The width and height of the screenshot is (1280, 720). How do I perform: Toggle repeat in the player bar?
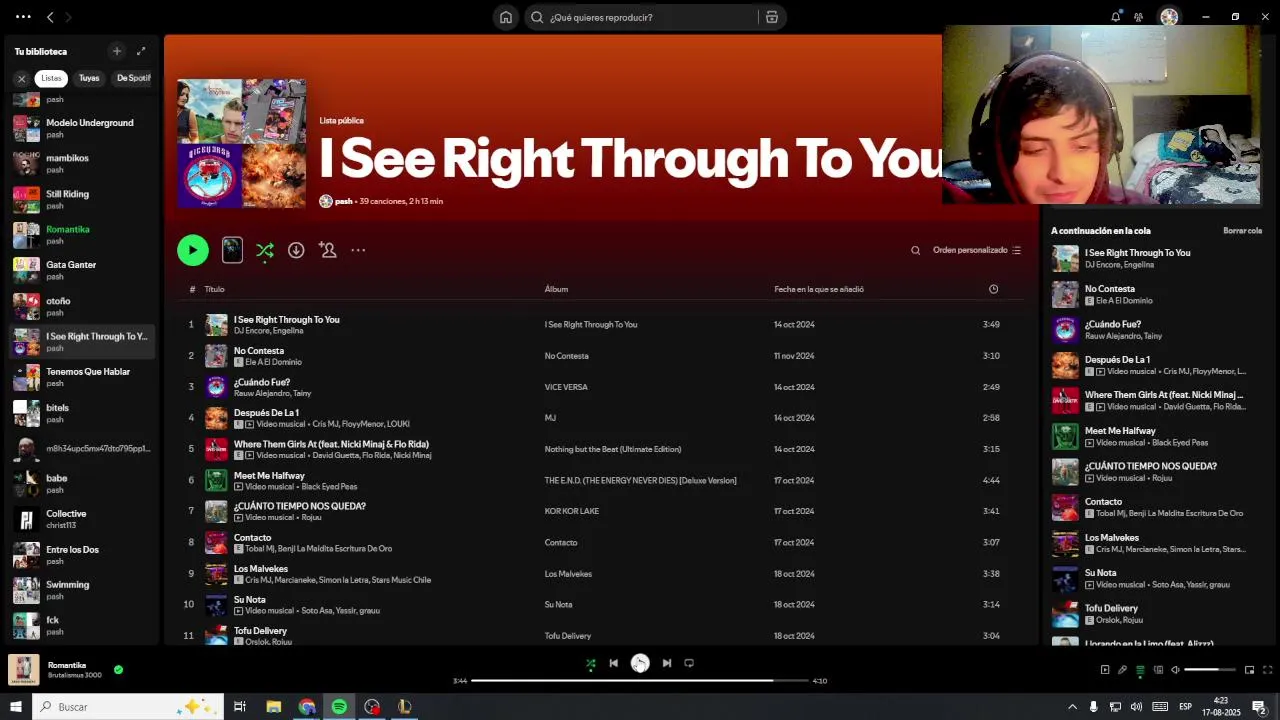point(689,663)
